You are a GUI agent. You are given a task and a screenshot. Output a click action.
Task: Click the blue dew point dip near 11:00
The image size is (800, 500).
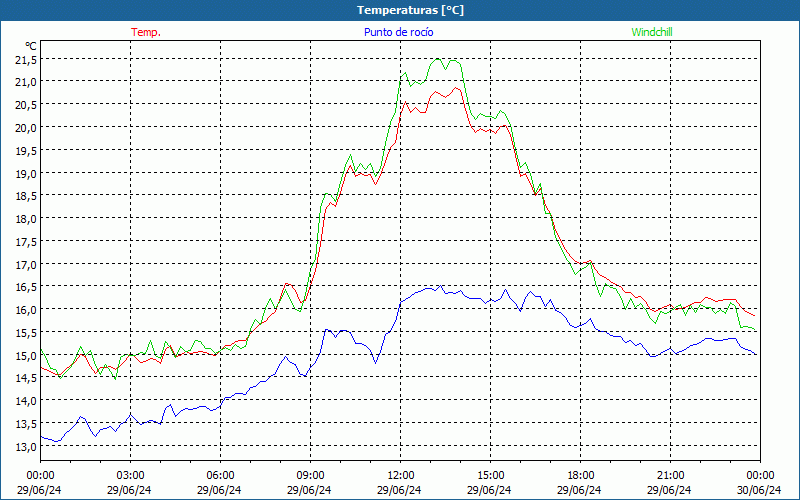click(x=376, y=362)
